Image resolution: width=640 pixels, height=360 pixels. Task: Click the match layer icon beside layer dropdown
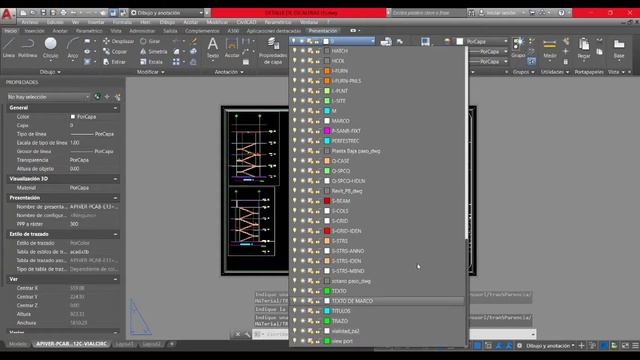(x=400, y=41)
